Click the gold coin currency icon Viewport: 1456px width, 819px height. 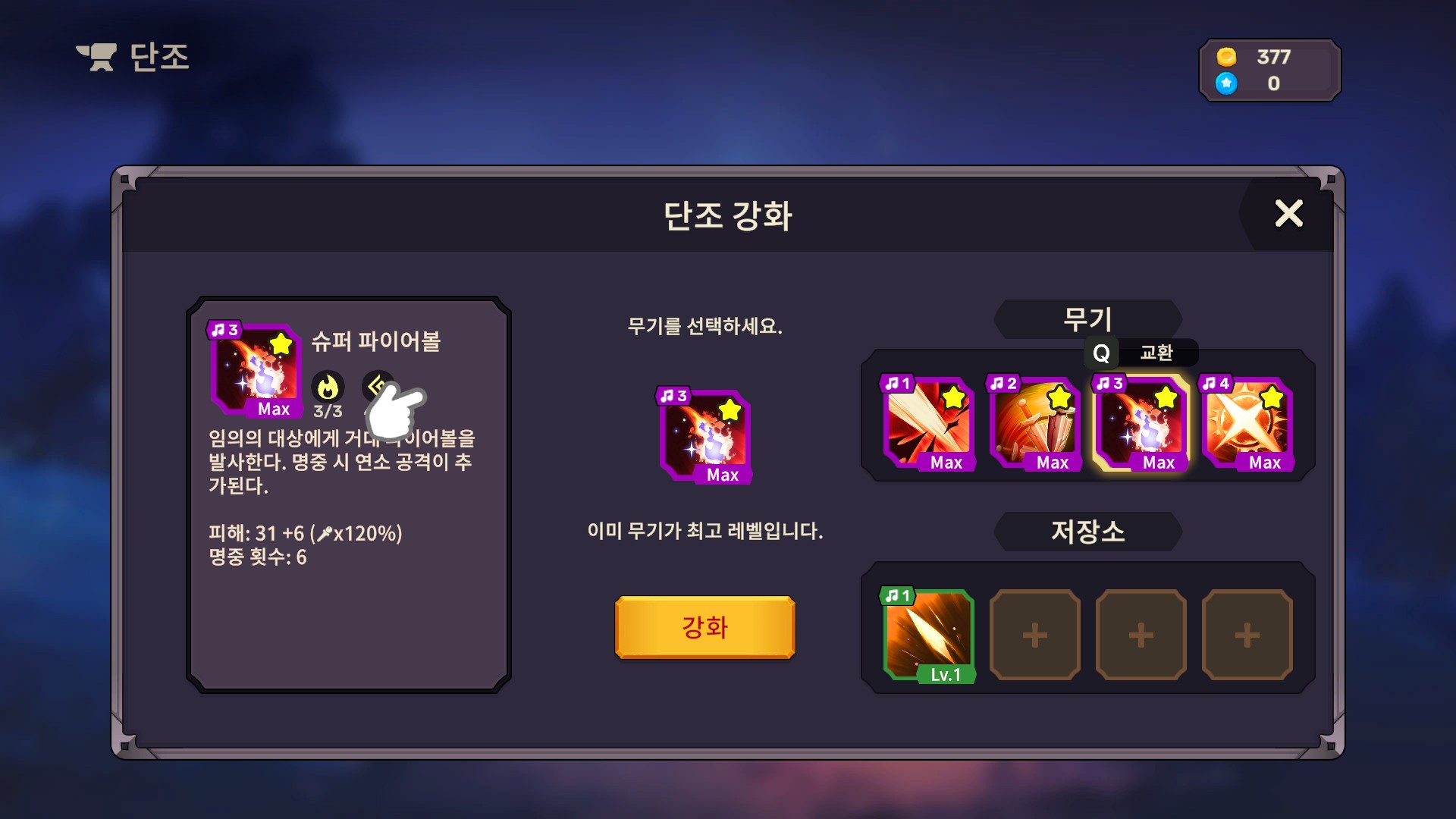coord(1226,57)
